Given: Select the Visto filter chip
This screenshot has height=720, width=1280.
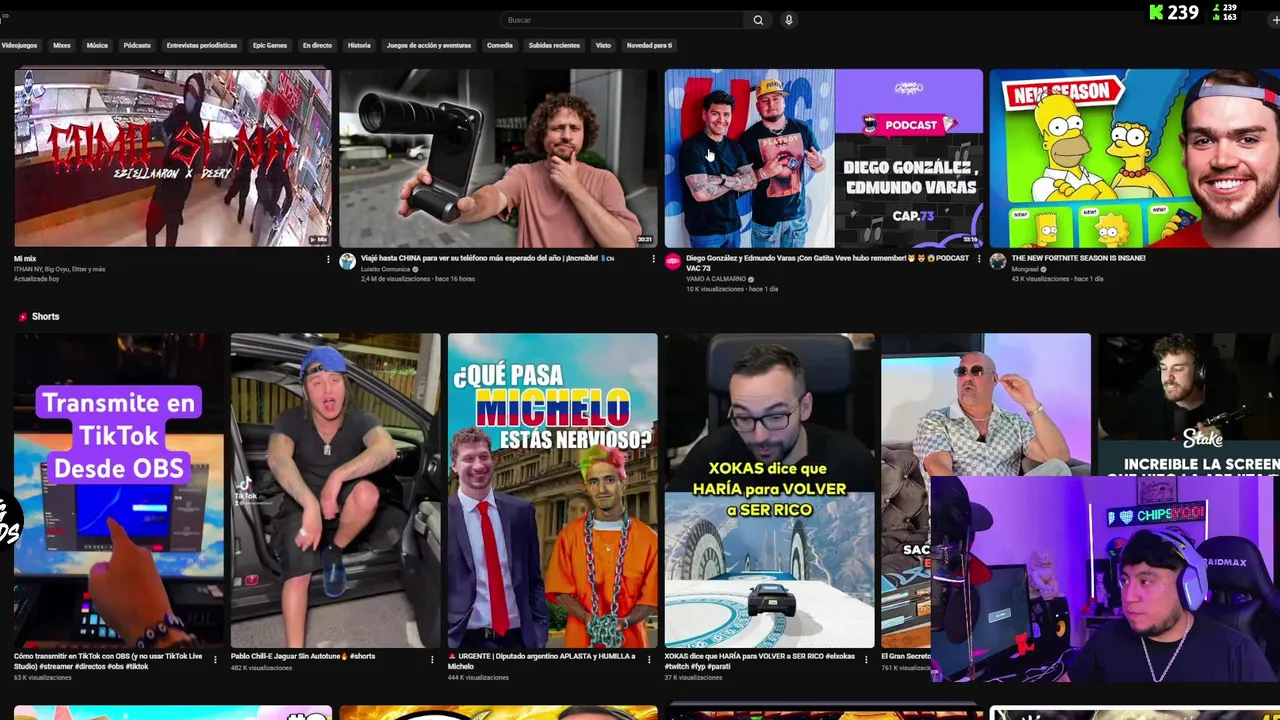Looking at the screenshot, I should [603, 45].
